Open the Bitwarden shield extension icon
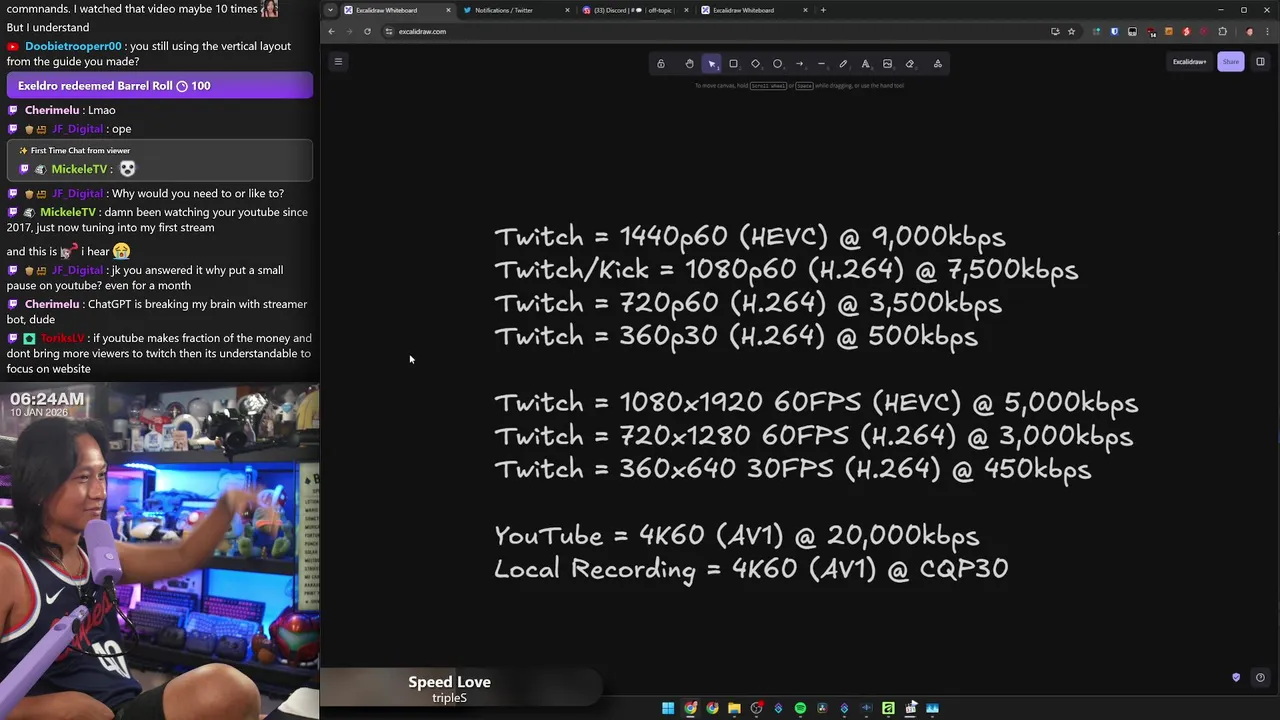The width and height of the screenshot is (1280, 720). 1114,31
